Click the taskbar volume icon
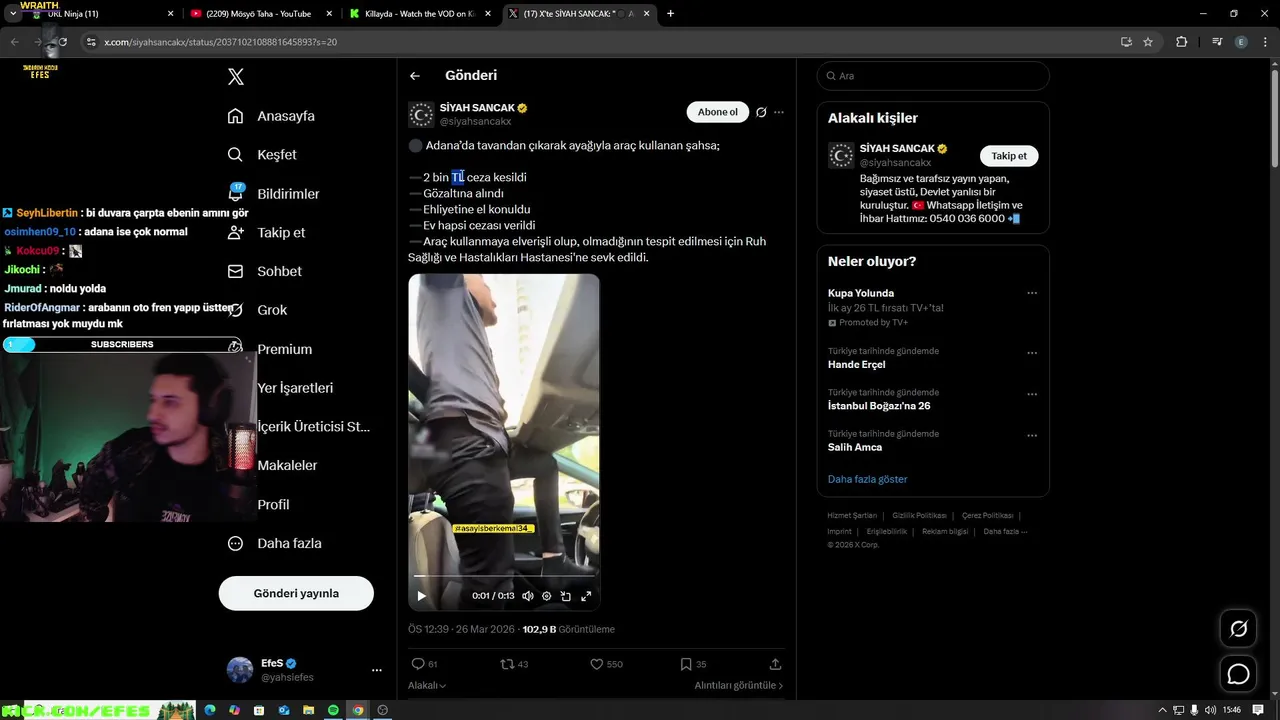1280x720 pixels. click(1211, 710)
